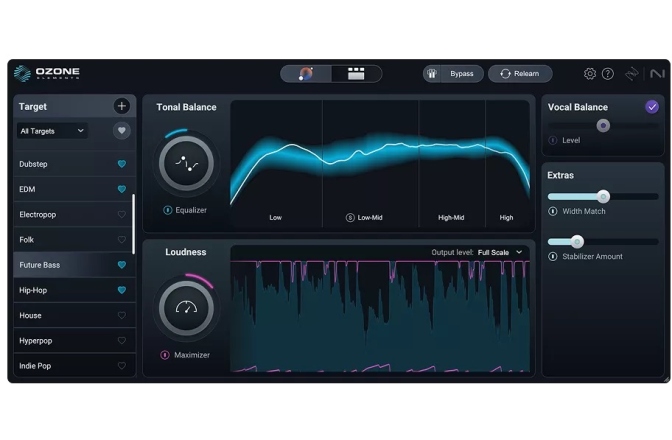Click the gain match ears icon
Viewport: 672px width, 440px height.
coord(432,74)
